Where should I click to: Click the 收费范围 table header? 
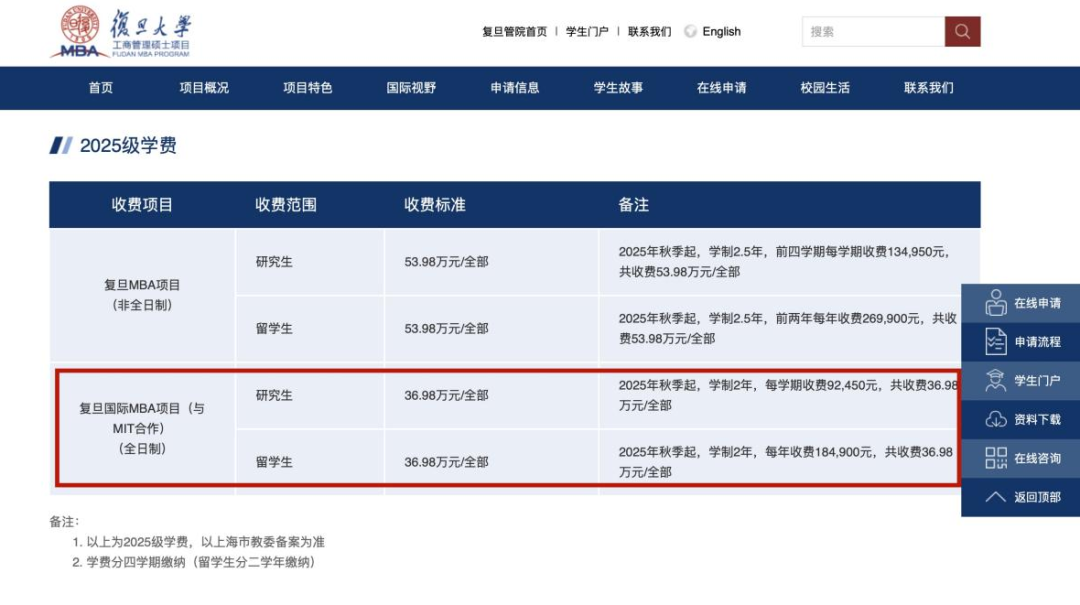point(286,205)
